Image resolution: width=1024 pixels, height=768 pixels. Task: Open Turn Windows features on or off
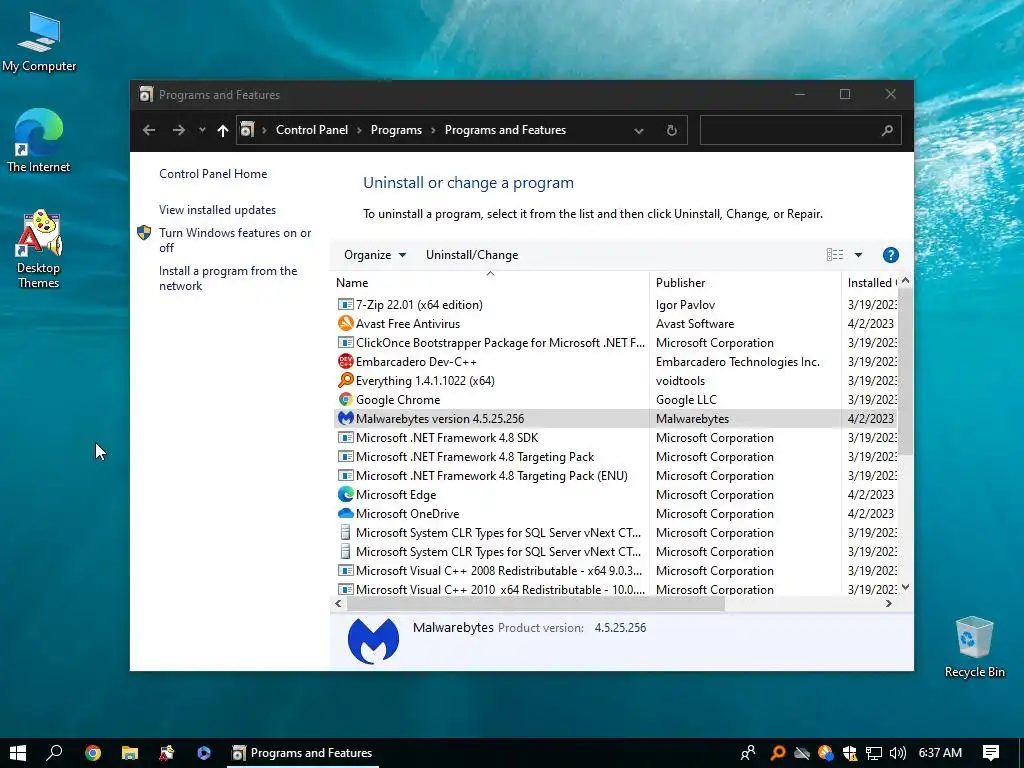point(235,240)
